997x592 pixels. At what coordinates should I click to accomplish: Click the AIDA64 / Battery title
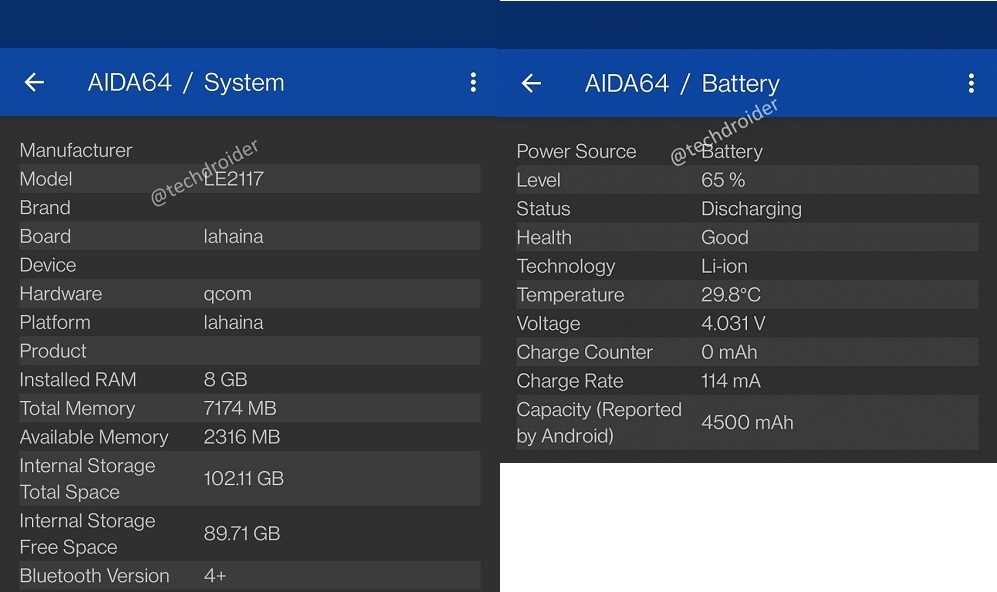click(x=682, y=84)
